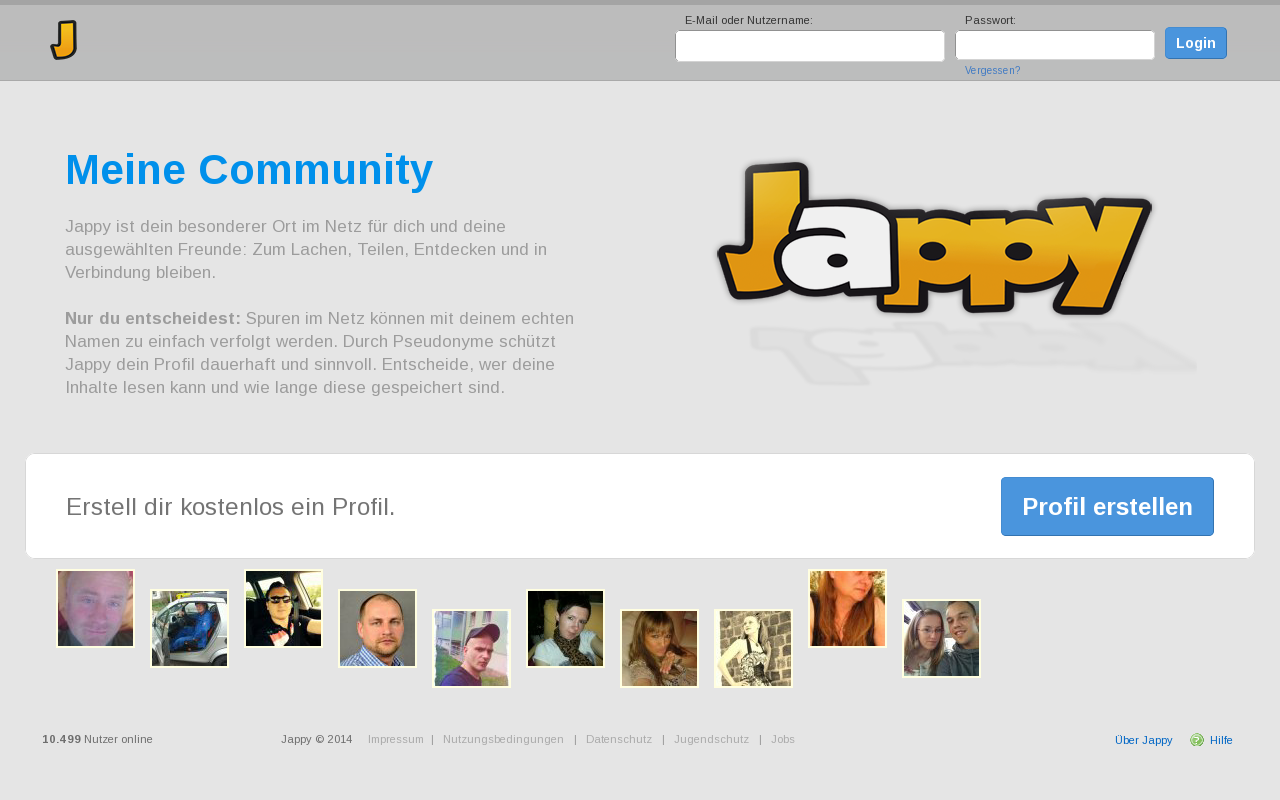Open the Hilfe link
The height and width of the screenshot is (800, 1280).
1221,740
